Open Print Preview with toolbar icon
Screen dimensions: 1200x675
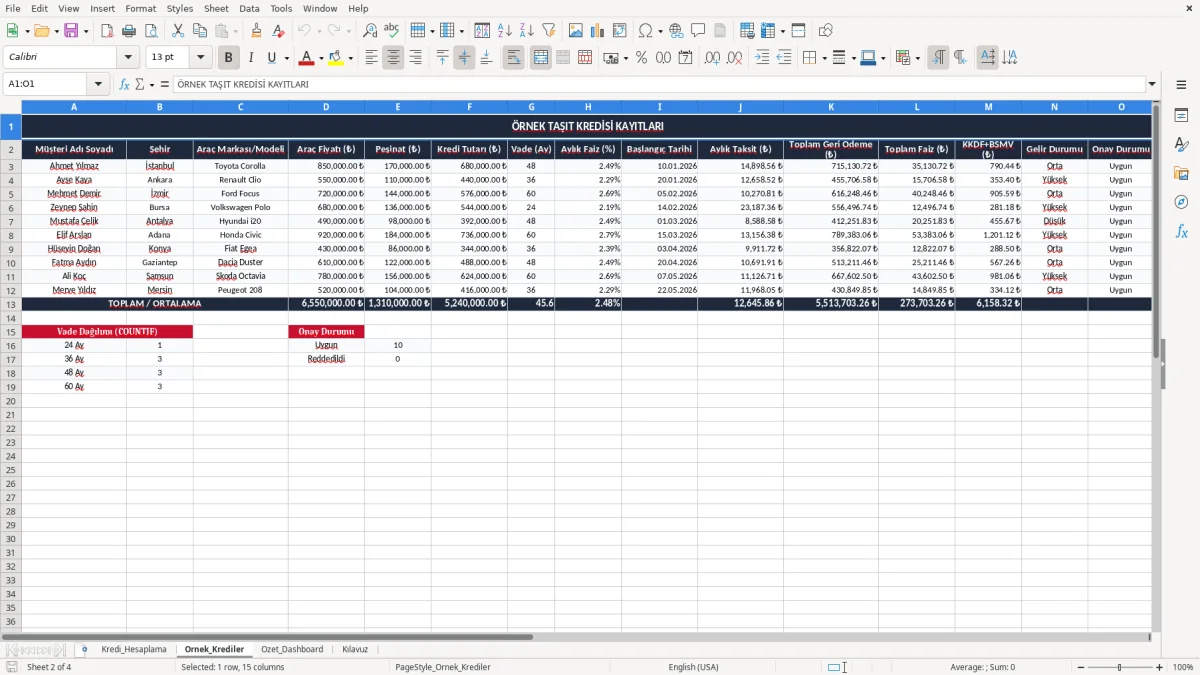(152, 31)
